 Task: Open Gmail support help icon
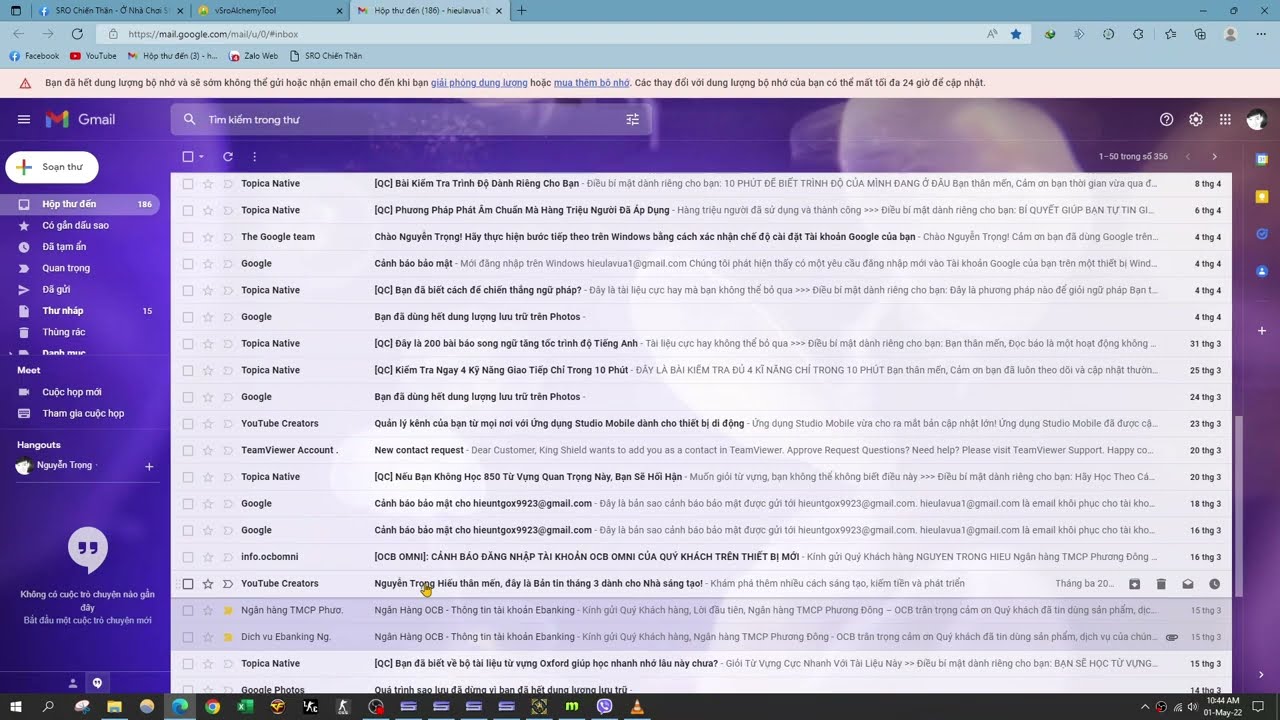click(x=1166, y=119)
